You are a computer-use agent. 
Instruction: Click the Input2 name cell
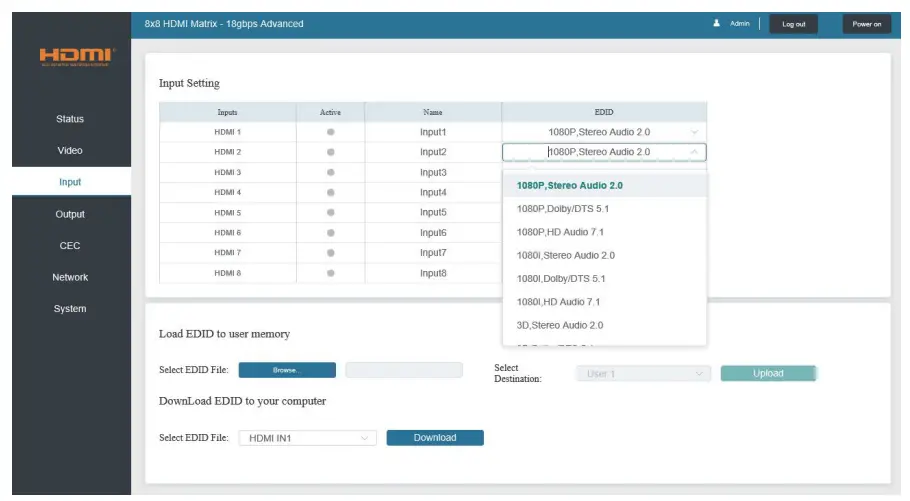click(x=433, y=152)
